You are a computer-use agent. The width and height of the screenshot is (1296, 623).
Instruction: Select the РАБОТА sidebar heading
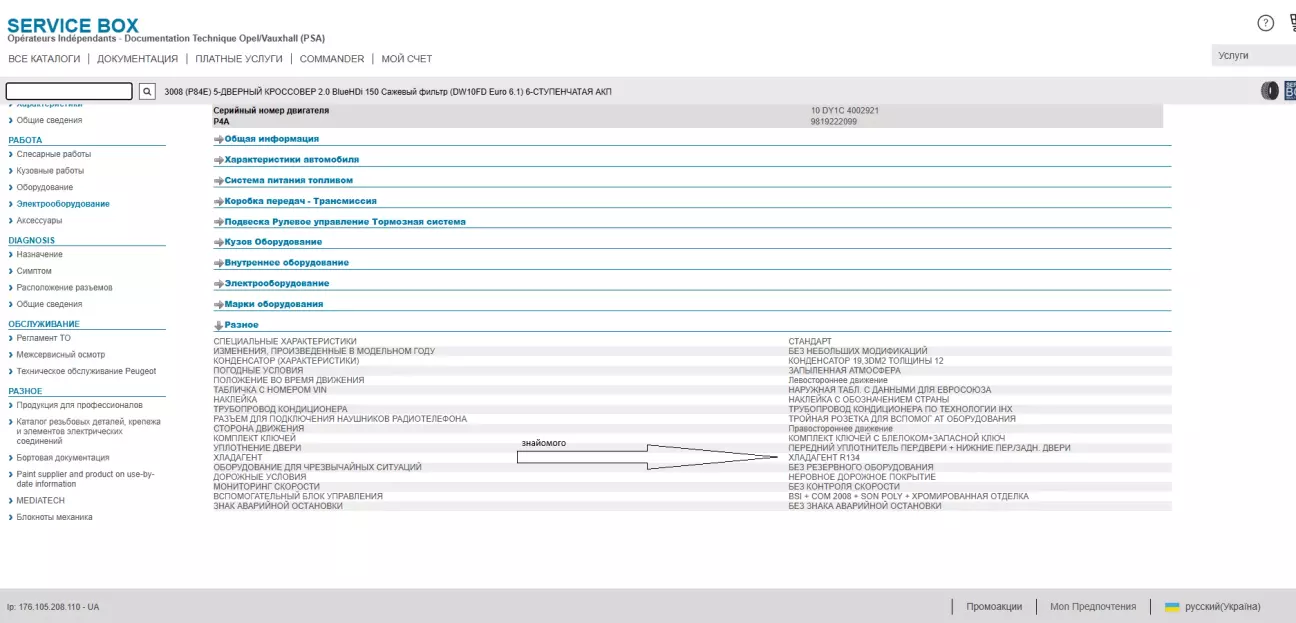point(25,140)
